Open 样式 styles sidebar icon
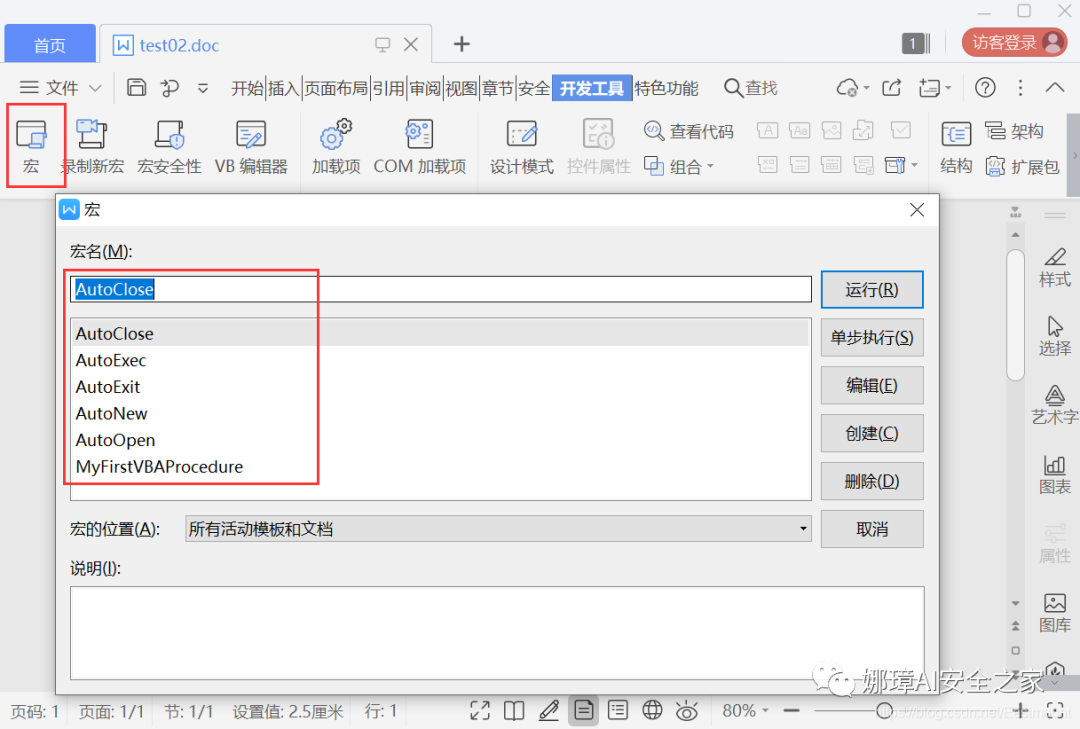 (1055, 267)
